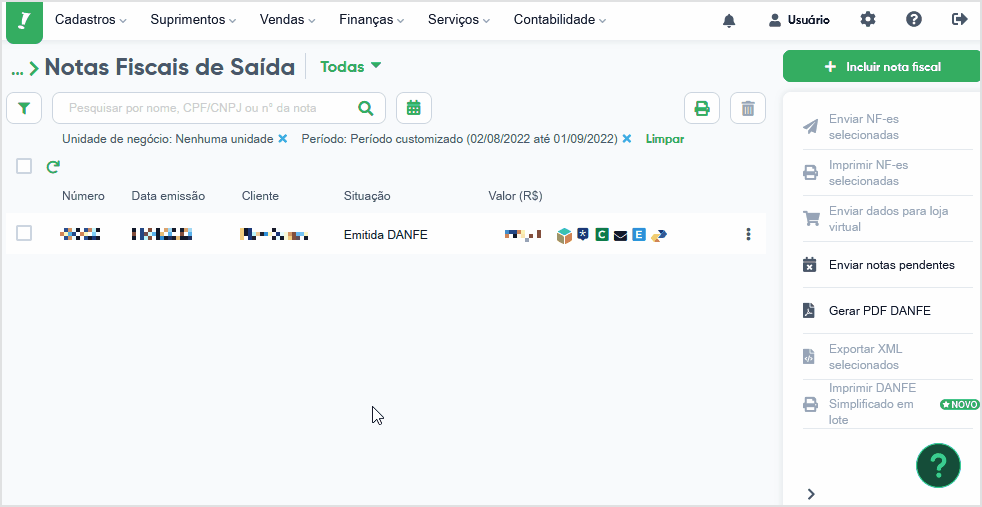Expand the Cadastros menu

(x=91, y=20)
